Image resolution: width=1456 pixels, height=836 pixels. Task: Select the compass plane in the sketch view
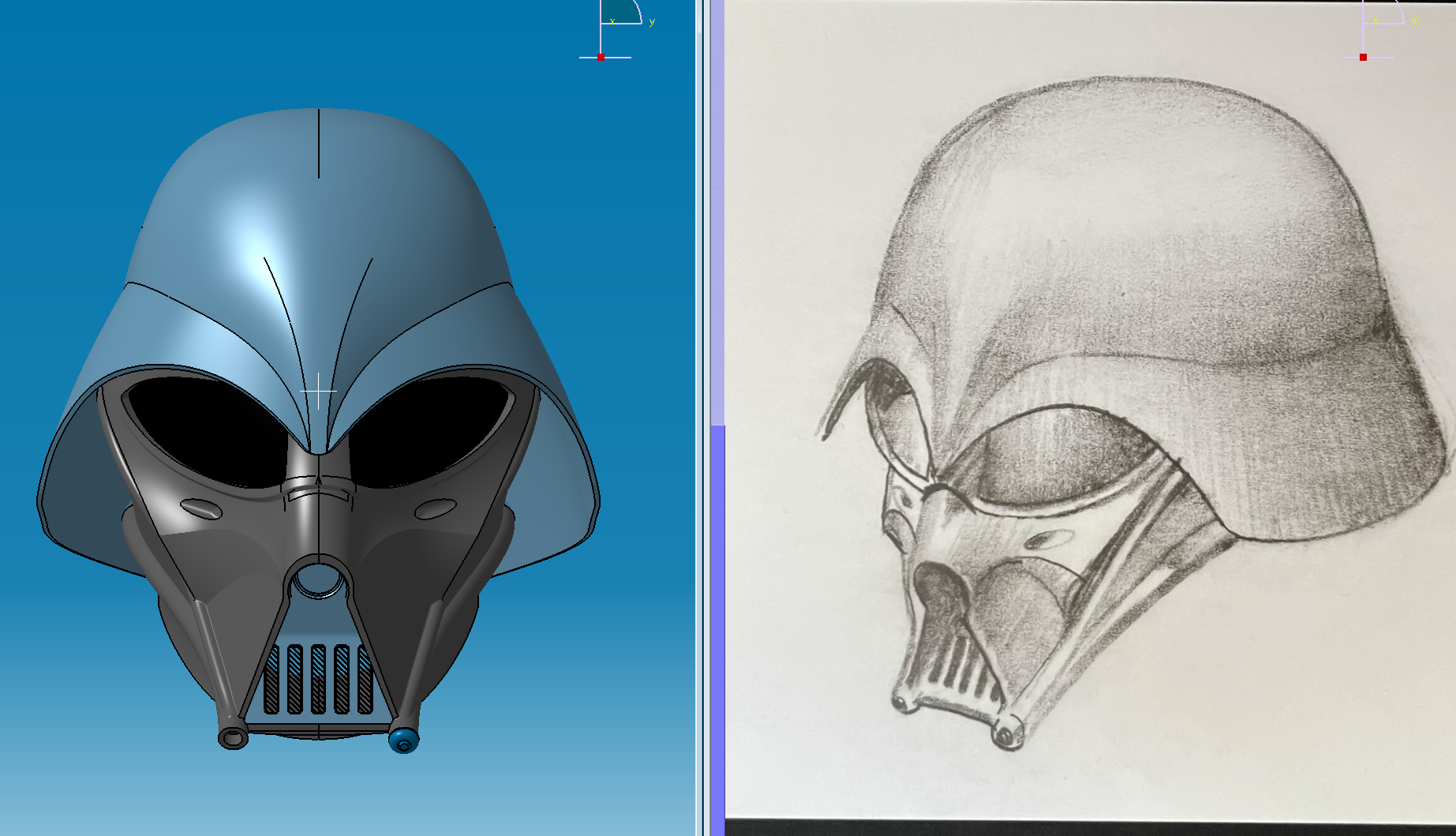pos(1383,11)
